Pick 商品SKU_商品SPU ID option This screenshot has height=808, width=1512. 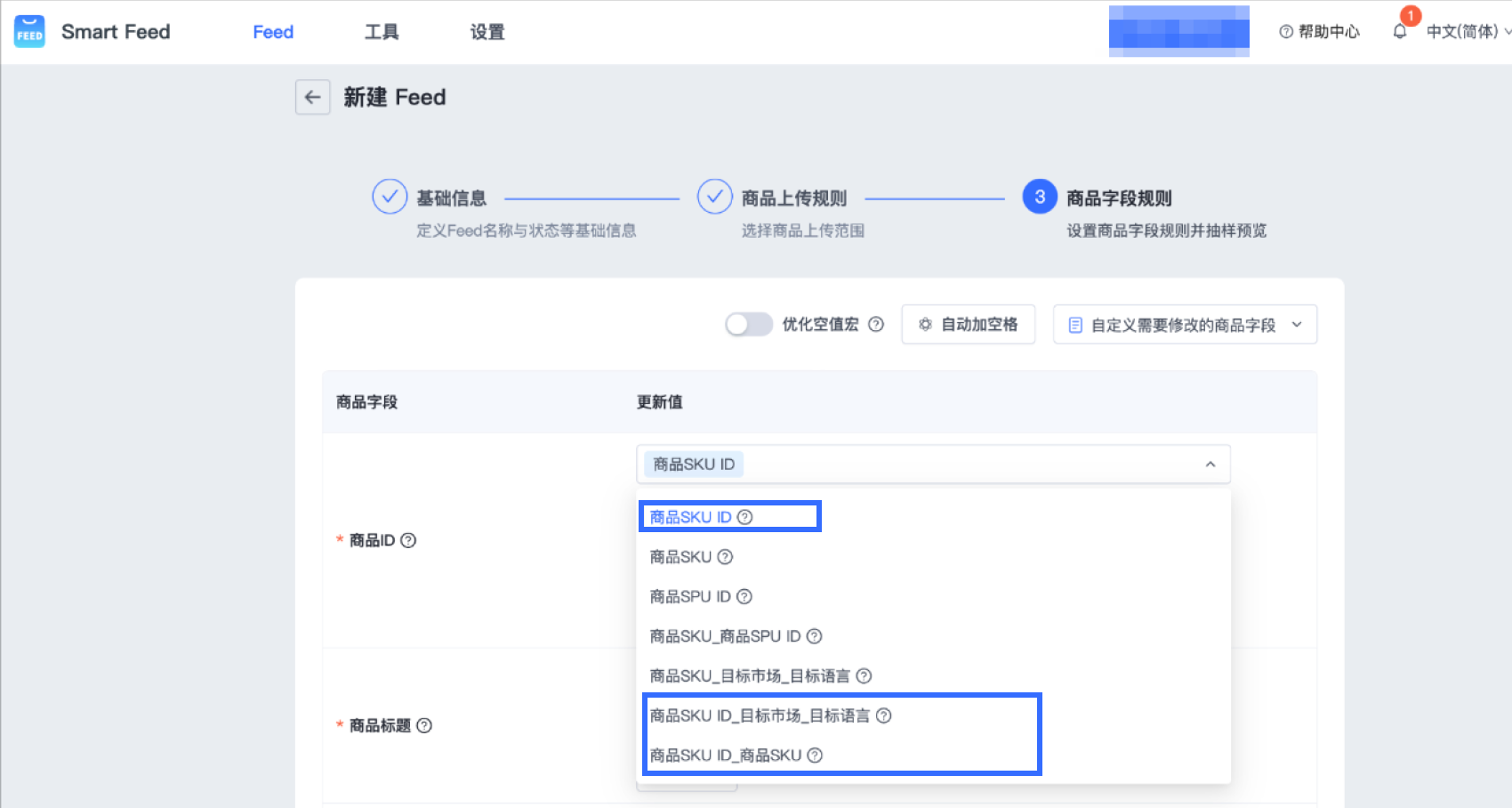(x=934, y=636)
